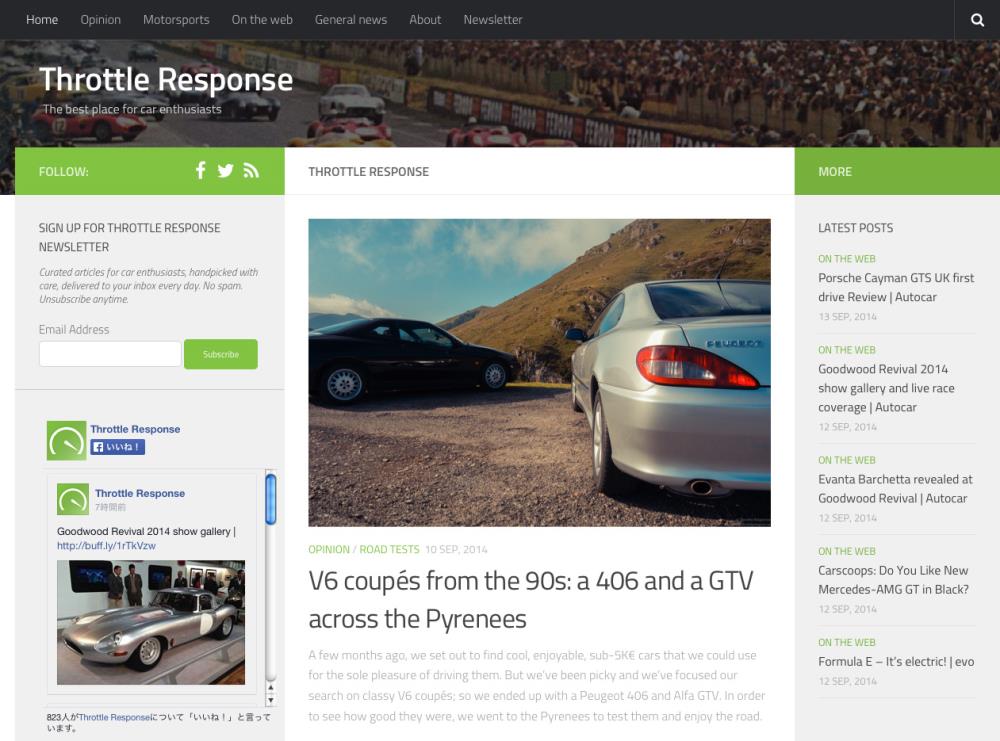Follow via the Facebook icon
The height and width of the screenshot is (741, 1000).
tap(200, 170)
